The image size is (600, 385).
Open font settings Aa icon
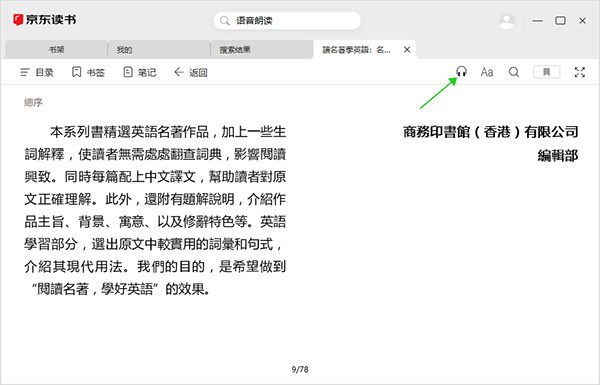487,72
